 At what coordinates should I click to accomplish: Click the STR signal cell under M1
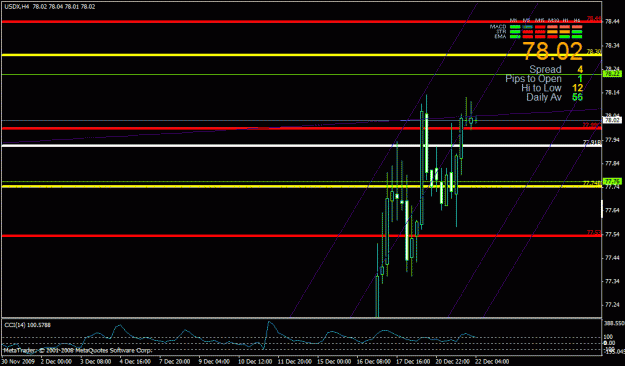pos(515,31)
